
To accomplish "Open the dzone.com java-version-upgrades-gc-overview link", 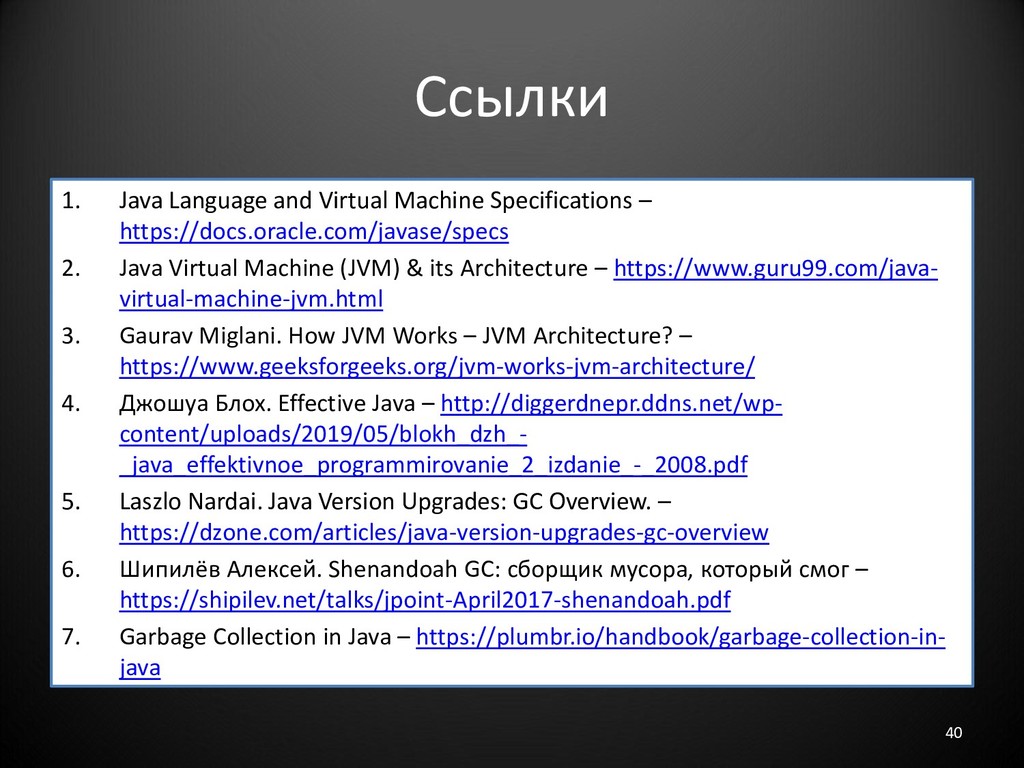I will click(x=444, y=532).
